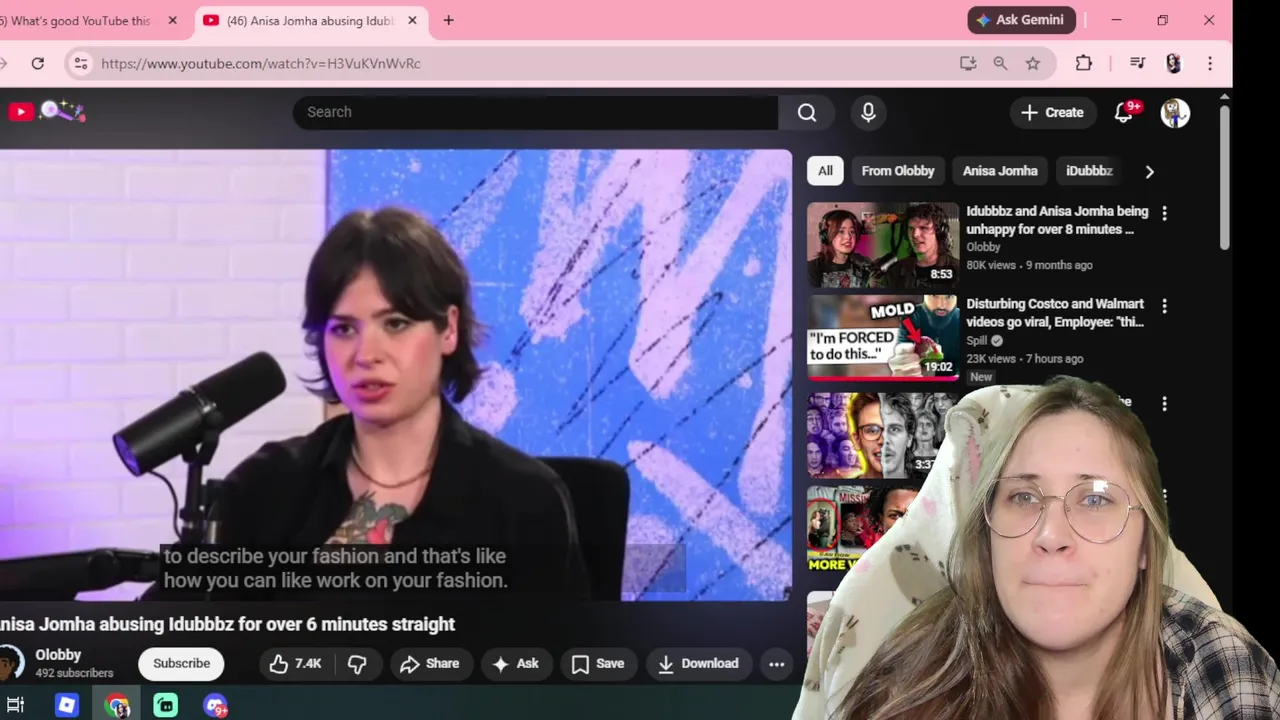Open Streamlabs from the taskbar
The image size is (1280, 720).
[166, 705]
